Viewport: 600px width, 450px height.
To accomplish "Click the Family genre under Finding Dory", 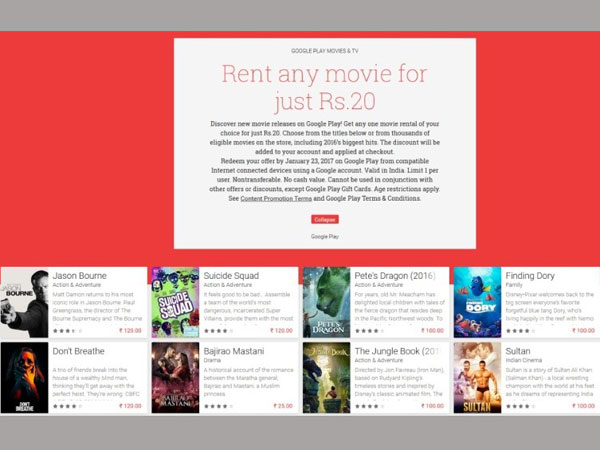I will (514, 285).
